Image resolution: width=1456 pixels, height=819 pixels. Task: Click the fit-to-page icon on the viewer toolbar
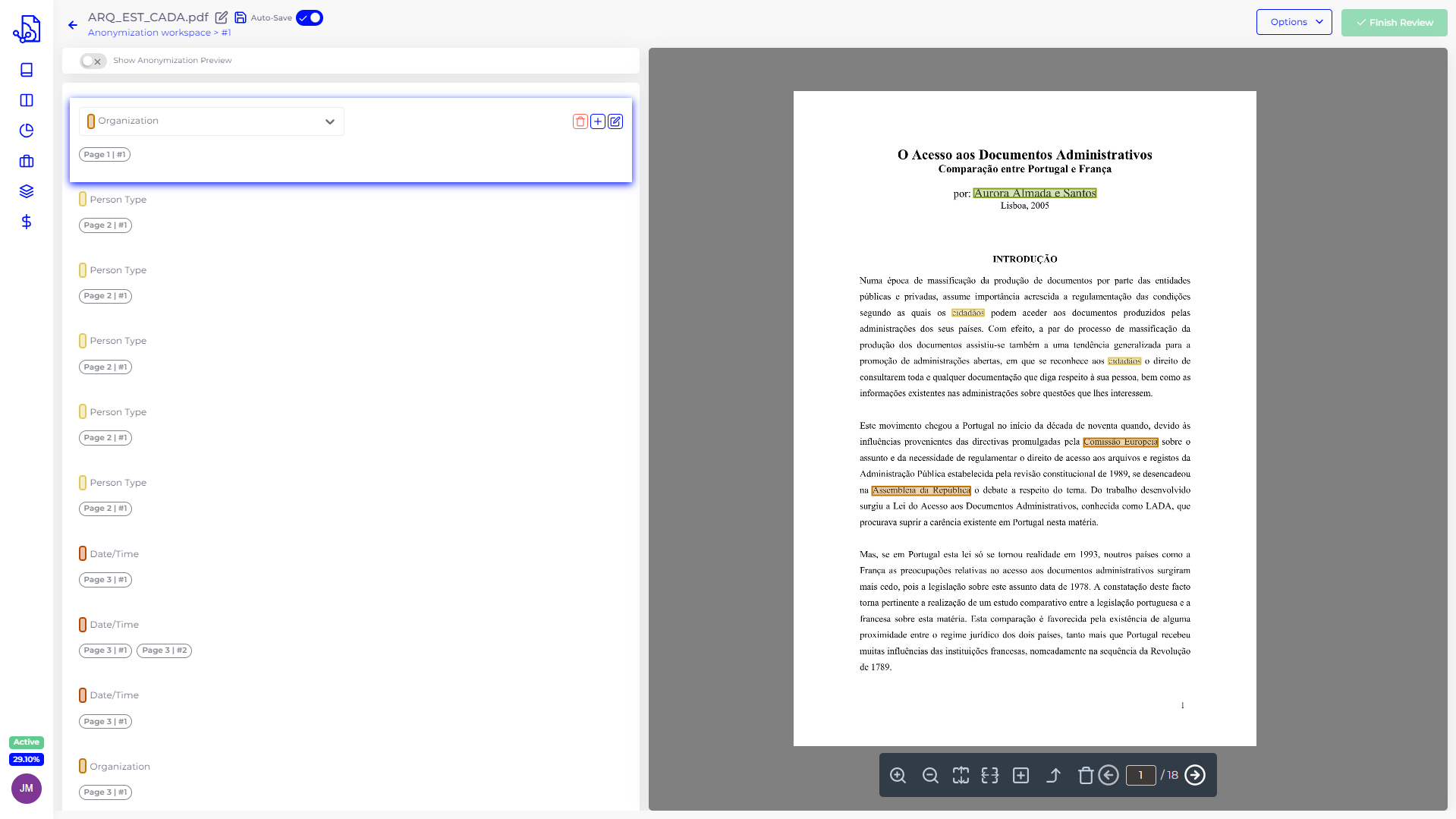pos(961,775)
